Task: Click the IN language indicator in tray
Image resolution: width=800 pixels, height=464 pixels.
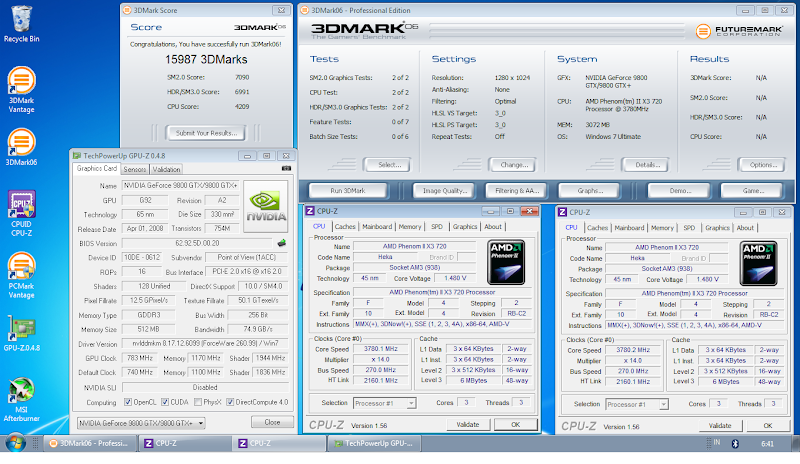Action: pyautogui.click(x=717, y=442)
